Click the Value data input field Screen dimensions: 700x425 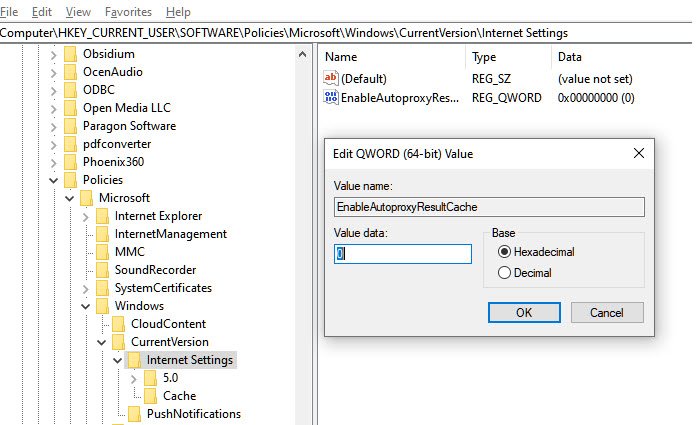click(x=403, y=254)
